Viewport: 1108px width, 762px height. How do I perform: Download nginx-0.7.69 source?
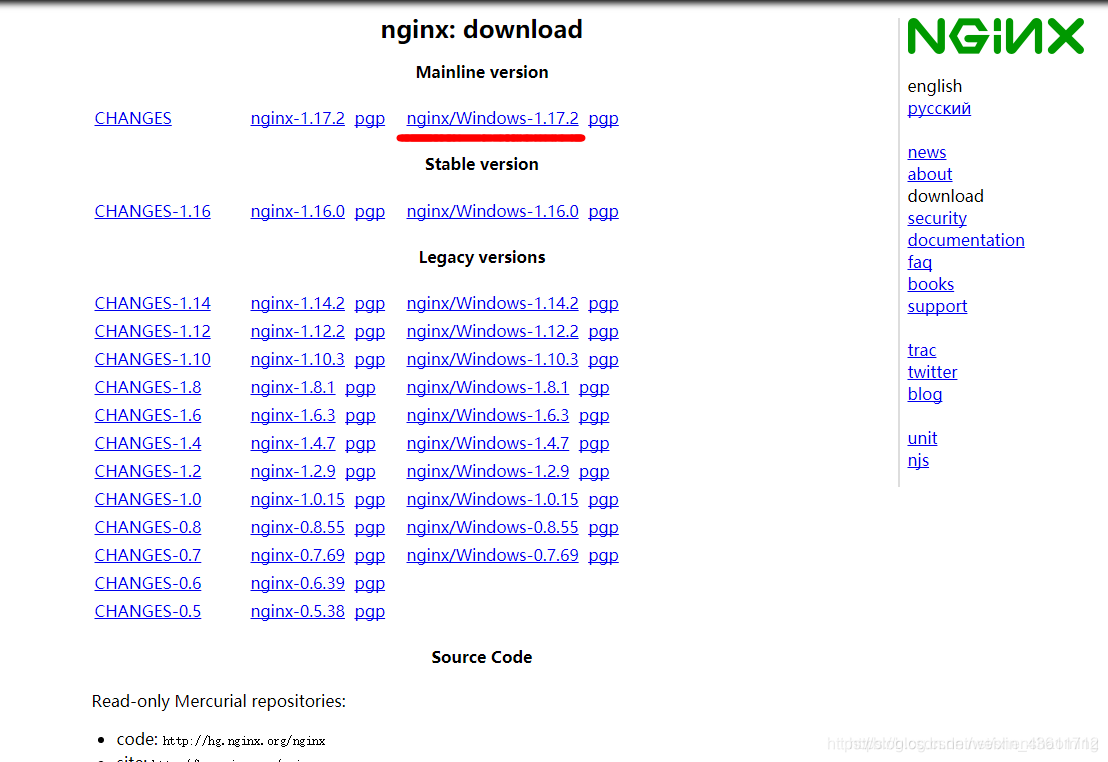[x=297, y=556]
